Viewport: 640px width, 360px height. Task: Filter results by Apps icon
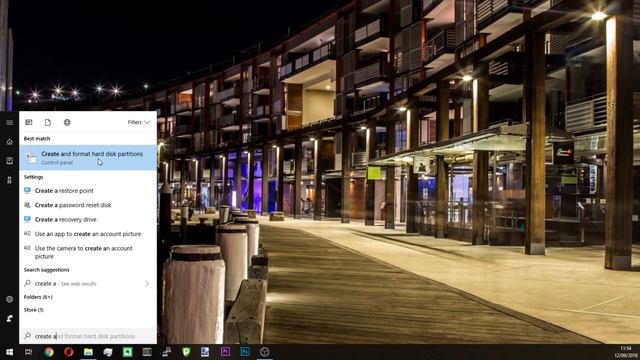point(29,122)
